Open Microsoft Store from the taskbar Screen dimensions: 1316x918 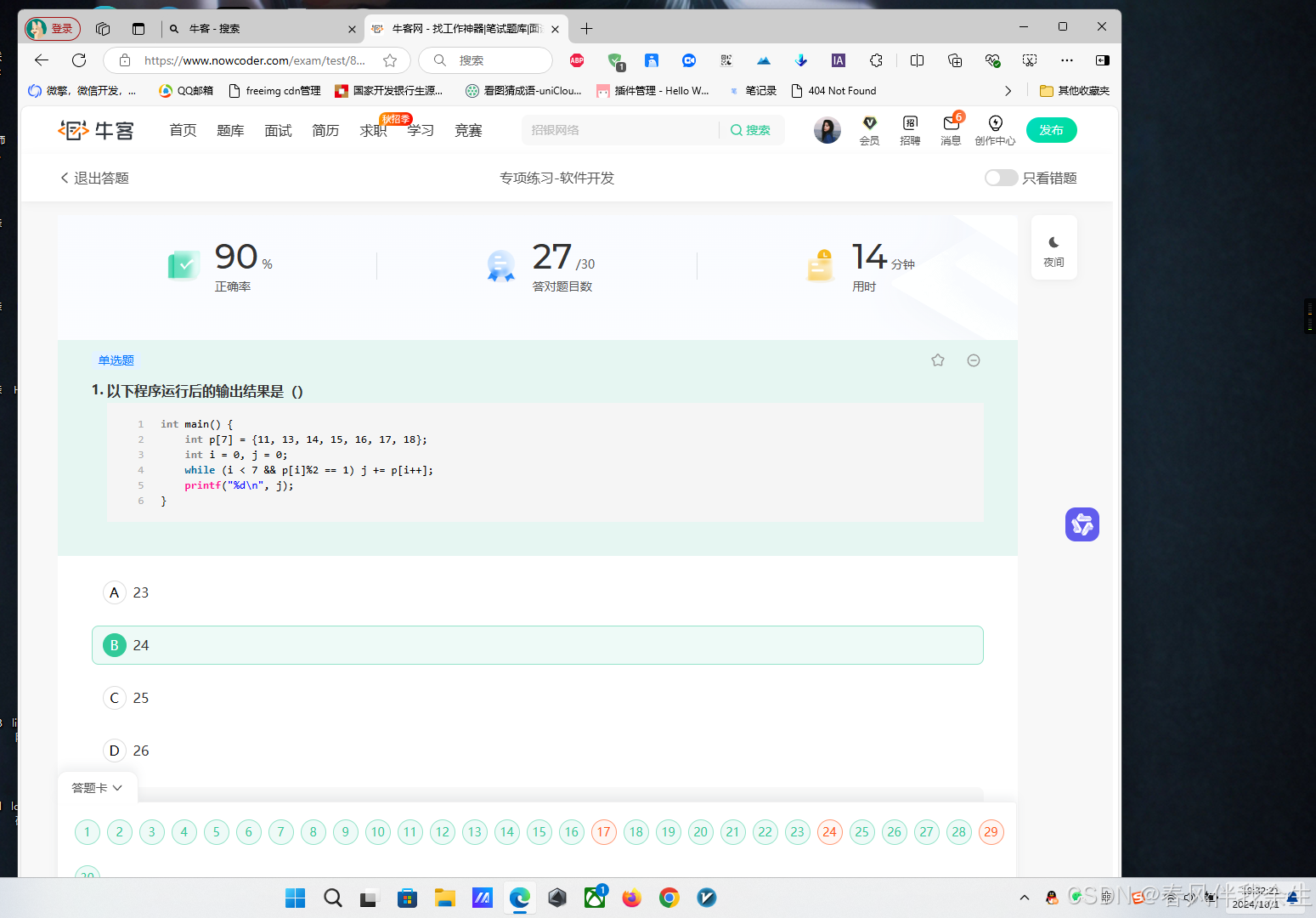tap(408, 898)
